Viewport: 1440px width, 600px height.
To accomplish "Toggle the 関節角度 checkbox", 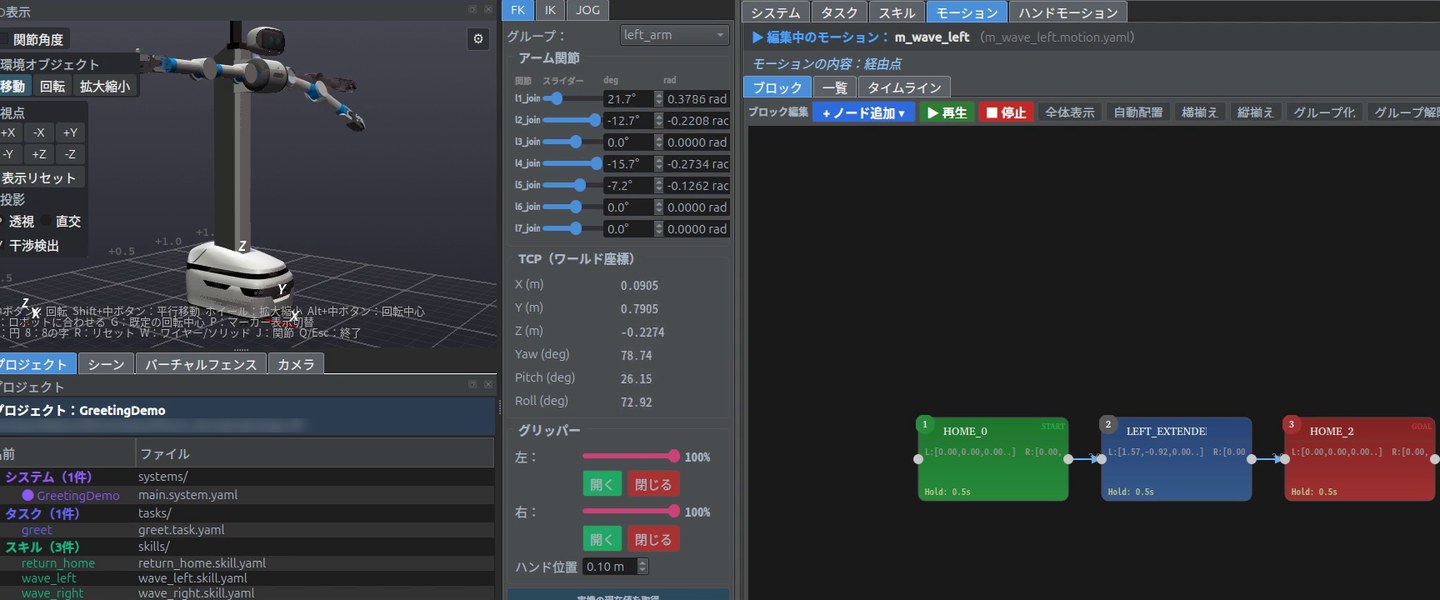I will coord(4,40).
